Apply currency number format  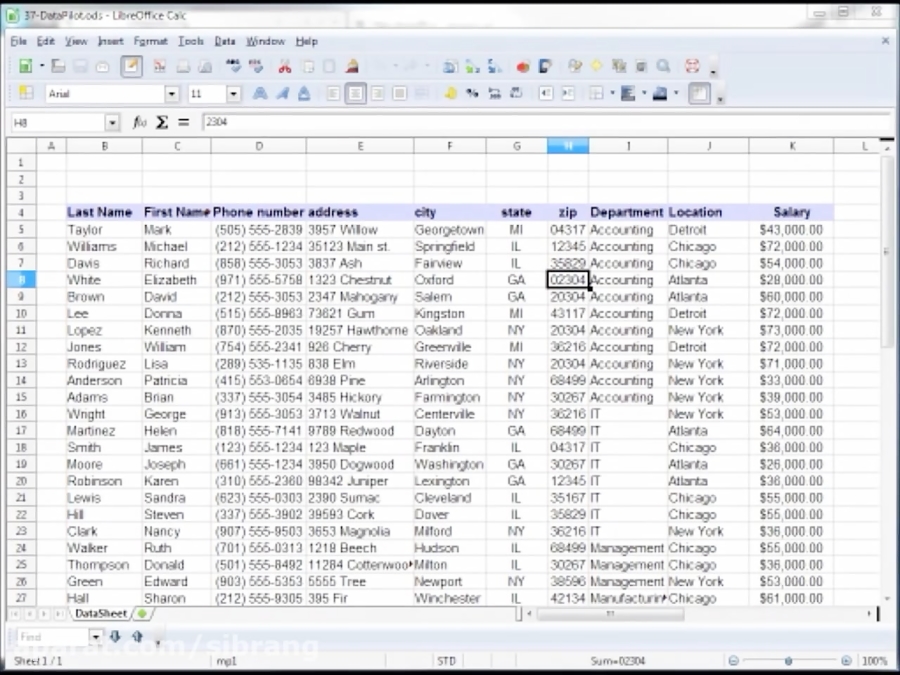click(x=448, y=93)
